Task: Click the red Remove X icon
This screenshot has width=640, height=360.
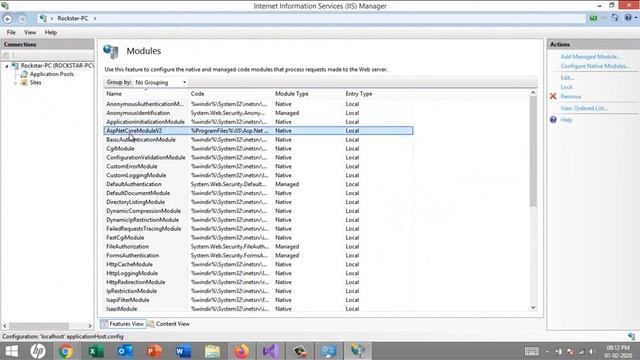Action: (553, 96)
